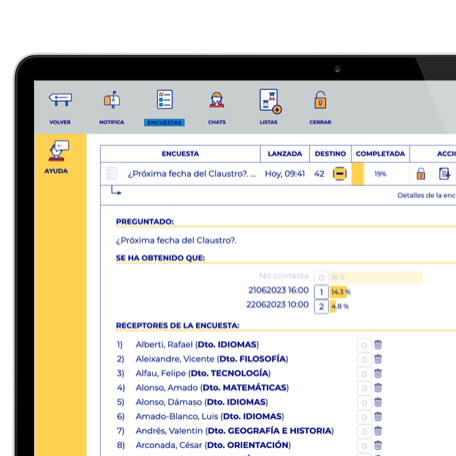Open the Chats icon

pos(217,100)
